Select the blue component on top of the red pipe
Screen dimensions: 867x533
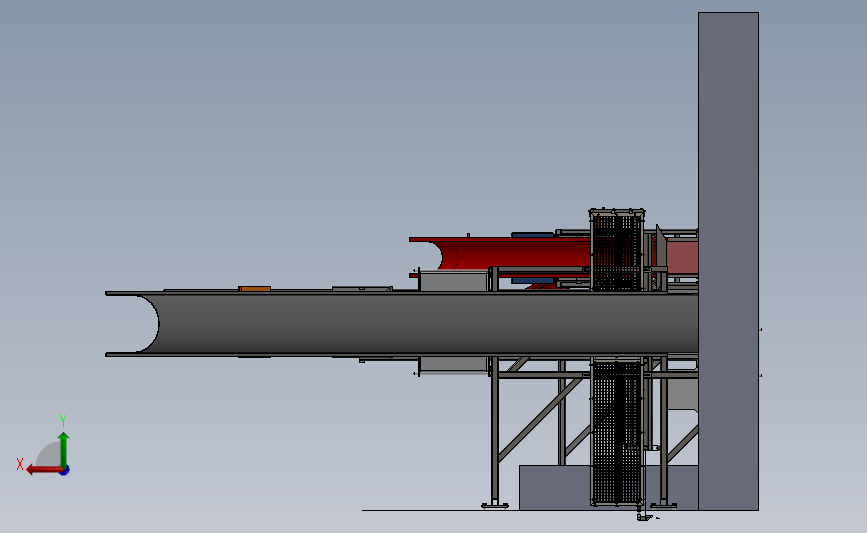tap(532, 235)
